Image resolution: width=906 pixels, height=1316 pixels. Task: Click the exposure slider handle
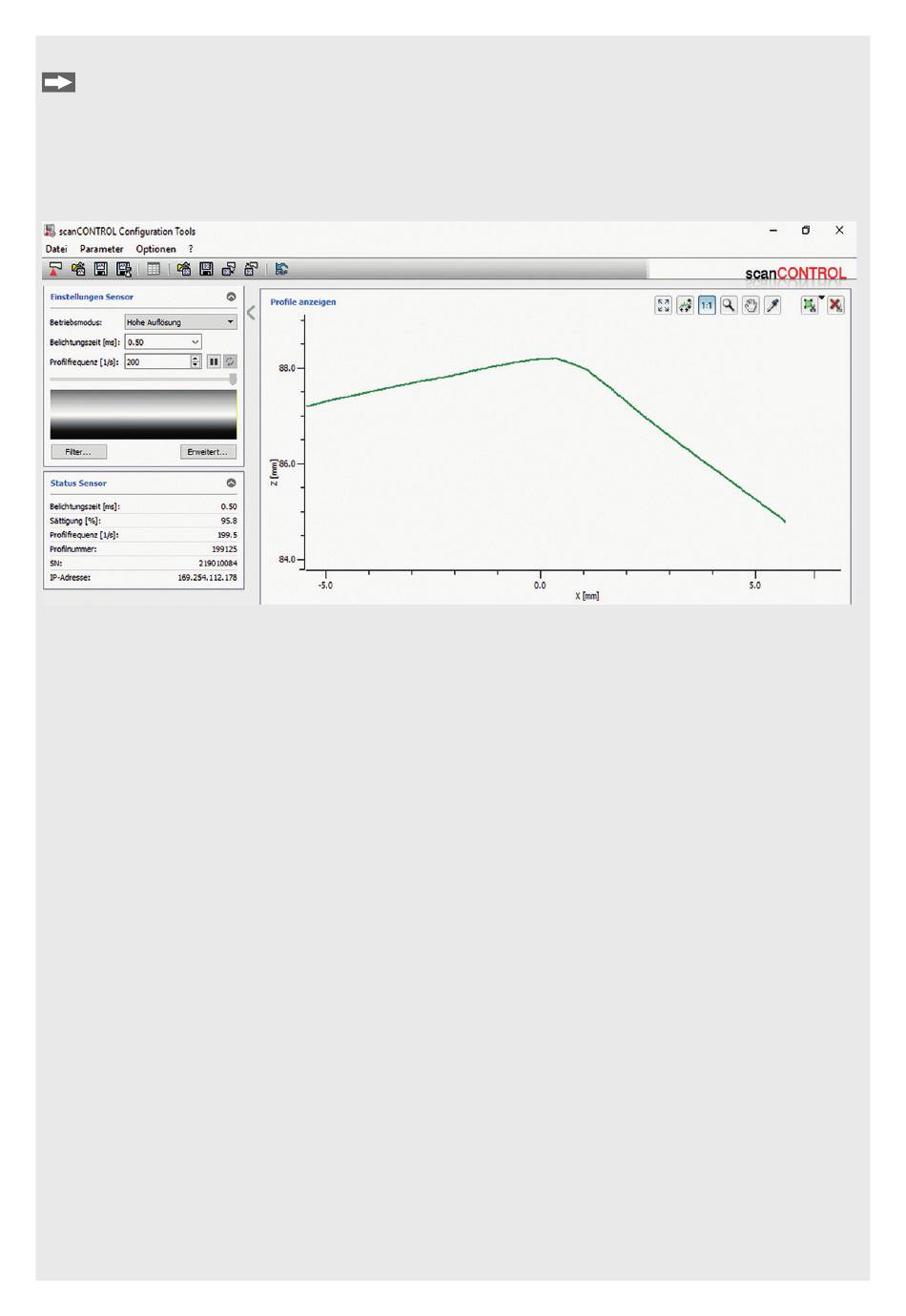click(233, 379)
